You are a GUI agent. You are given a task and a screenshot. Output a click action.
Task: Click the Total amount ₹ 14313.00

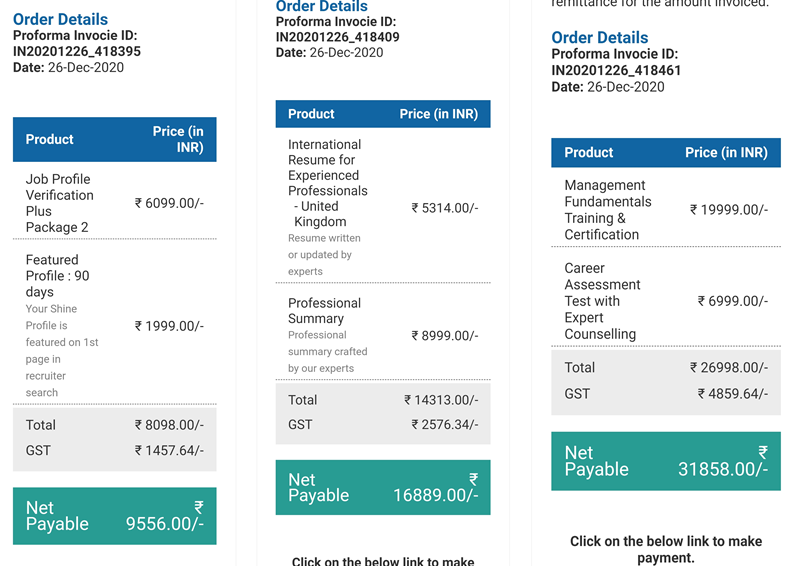[441, 400]
